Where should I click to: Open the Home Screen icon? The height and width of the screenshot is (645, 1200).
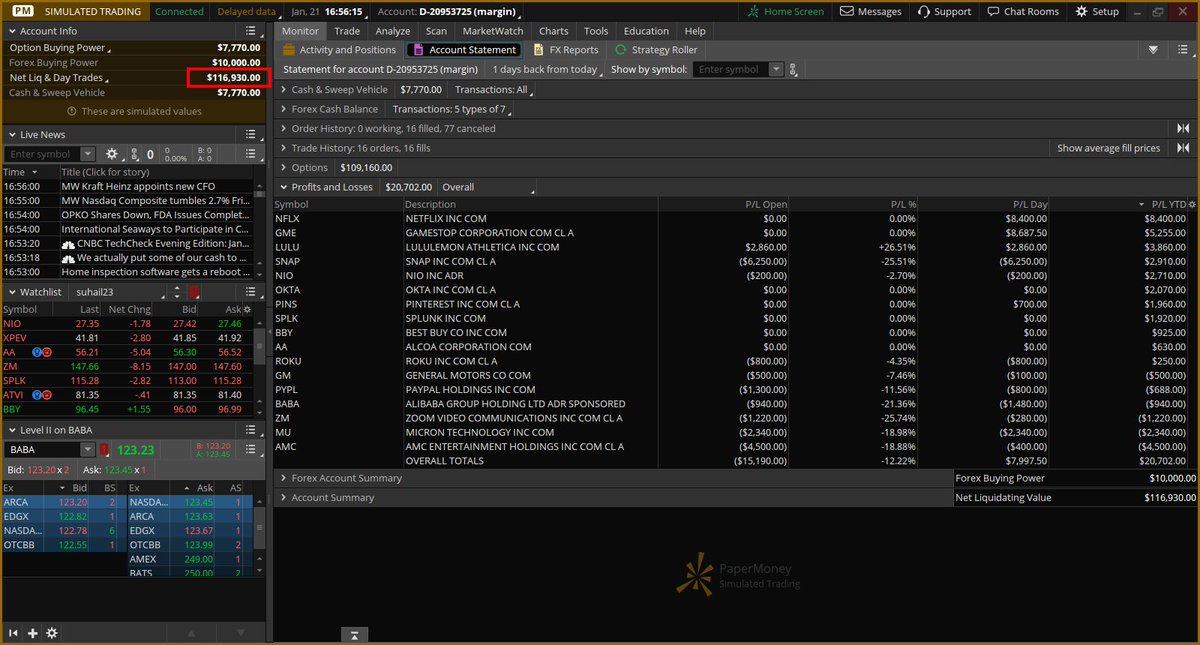click(753, 12)
